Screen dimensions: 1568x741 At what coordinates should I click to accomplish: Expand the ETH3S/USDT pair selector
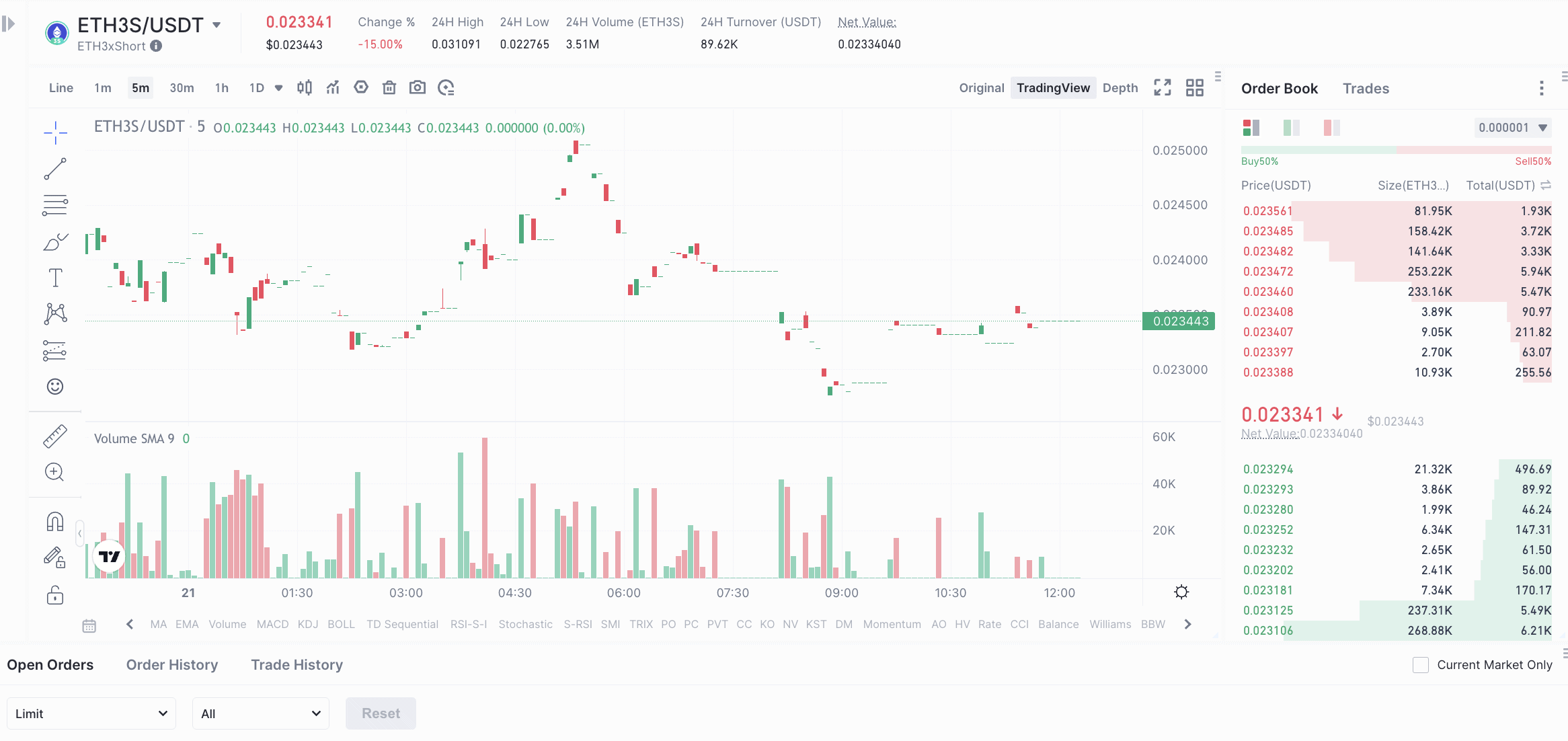[217, 26]
